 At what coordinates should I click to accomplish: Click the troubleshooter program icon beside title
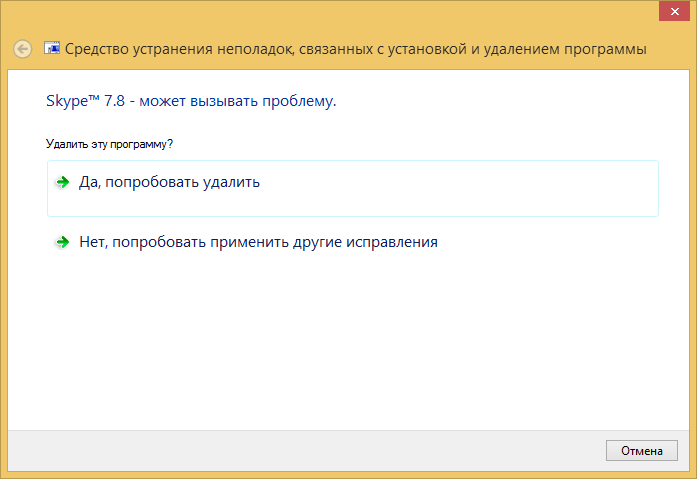(52, 48)
